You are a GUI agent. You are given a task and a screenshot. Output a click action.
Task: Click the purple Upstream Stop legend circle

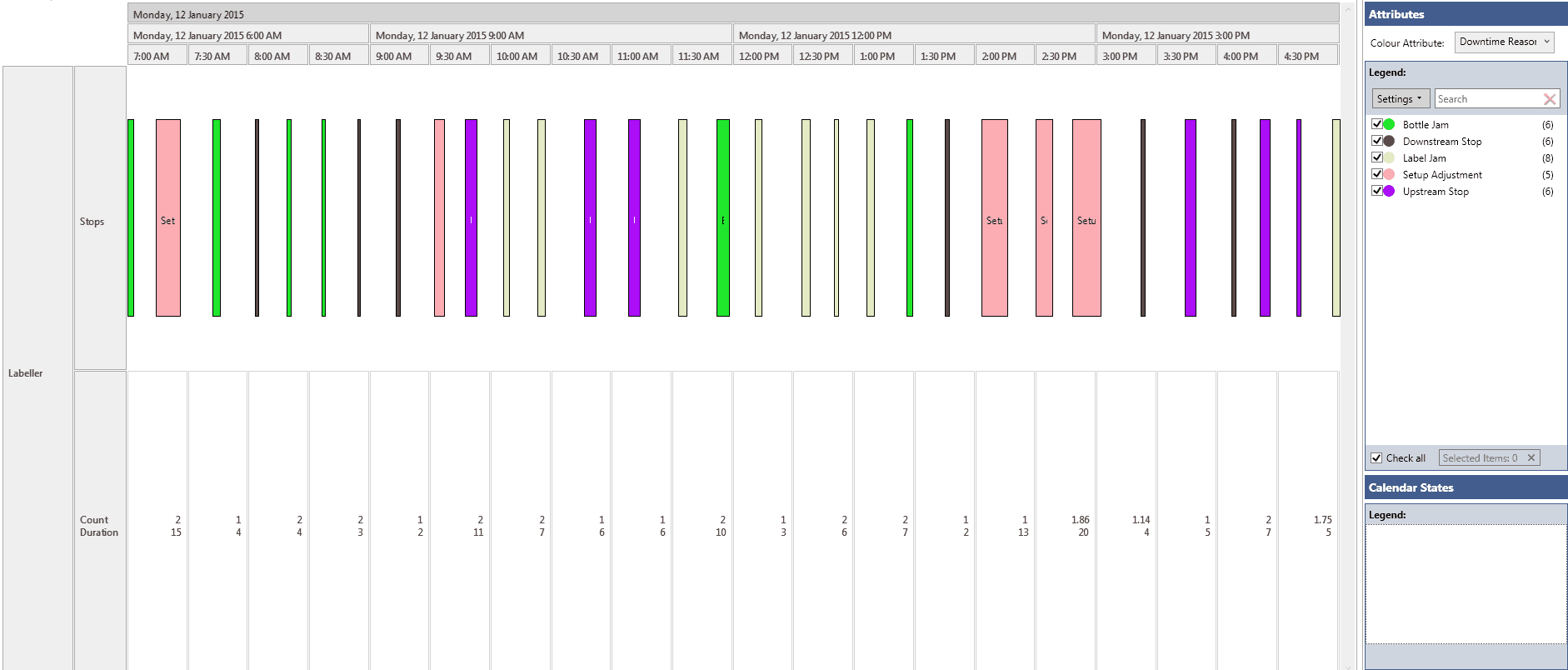1389,191
